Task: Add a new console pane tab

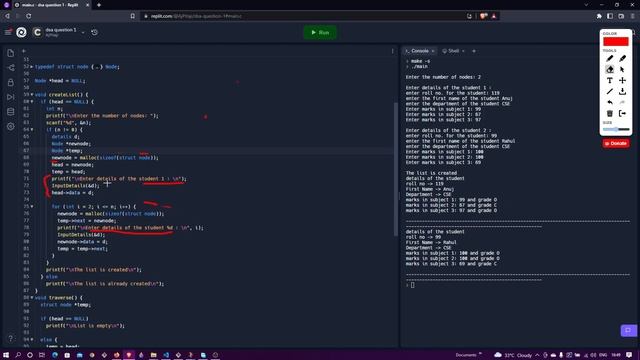Action: pyautogui.click(x=474, y=51)
